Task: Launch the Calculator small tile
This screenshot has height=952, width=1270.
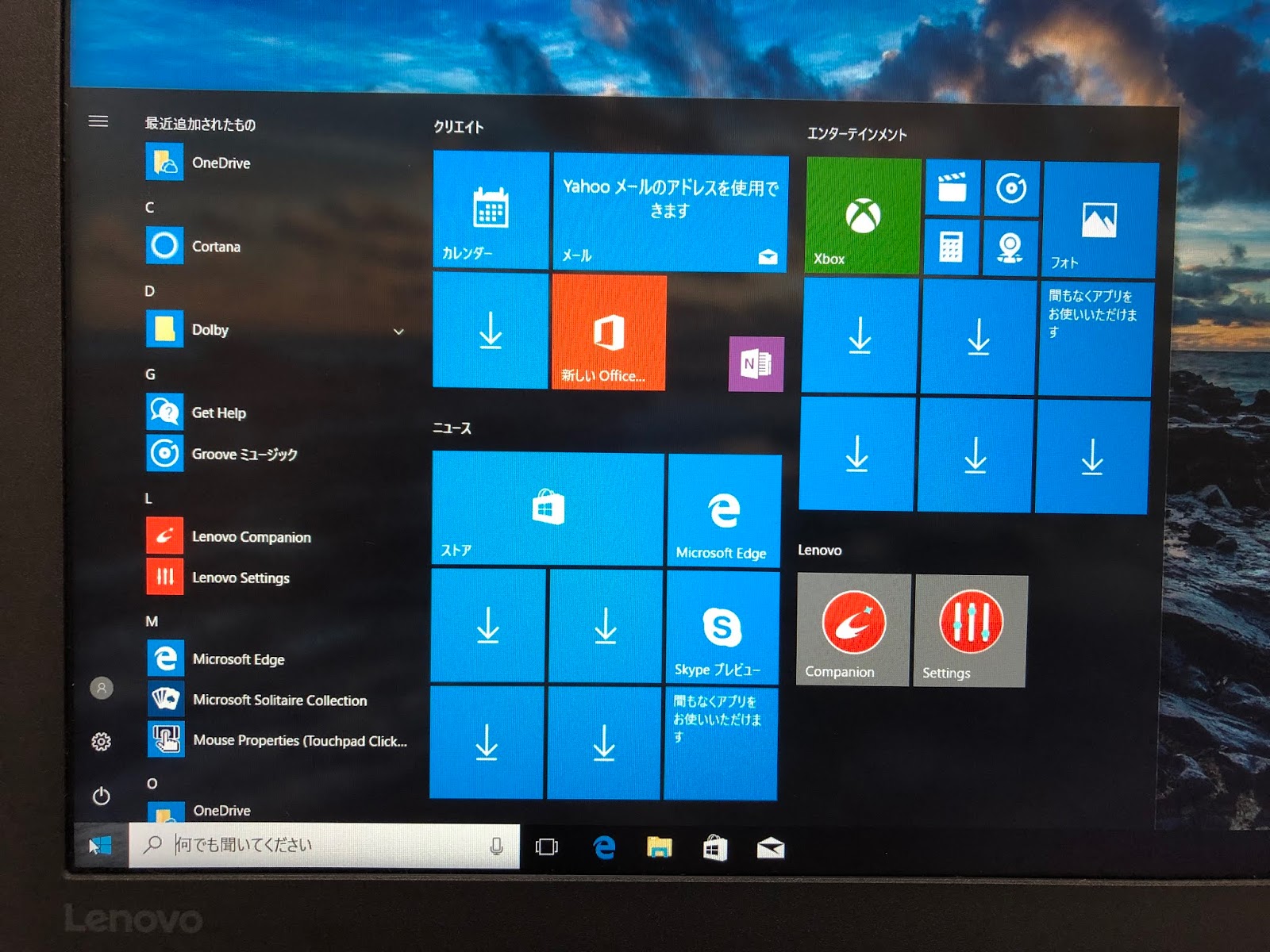Action: click(x=951, y=247)
